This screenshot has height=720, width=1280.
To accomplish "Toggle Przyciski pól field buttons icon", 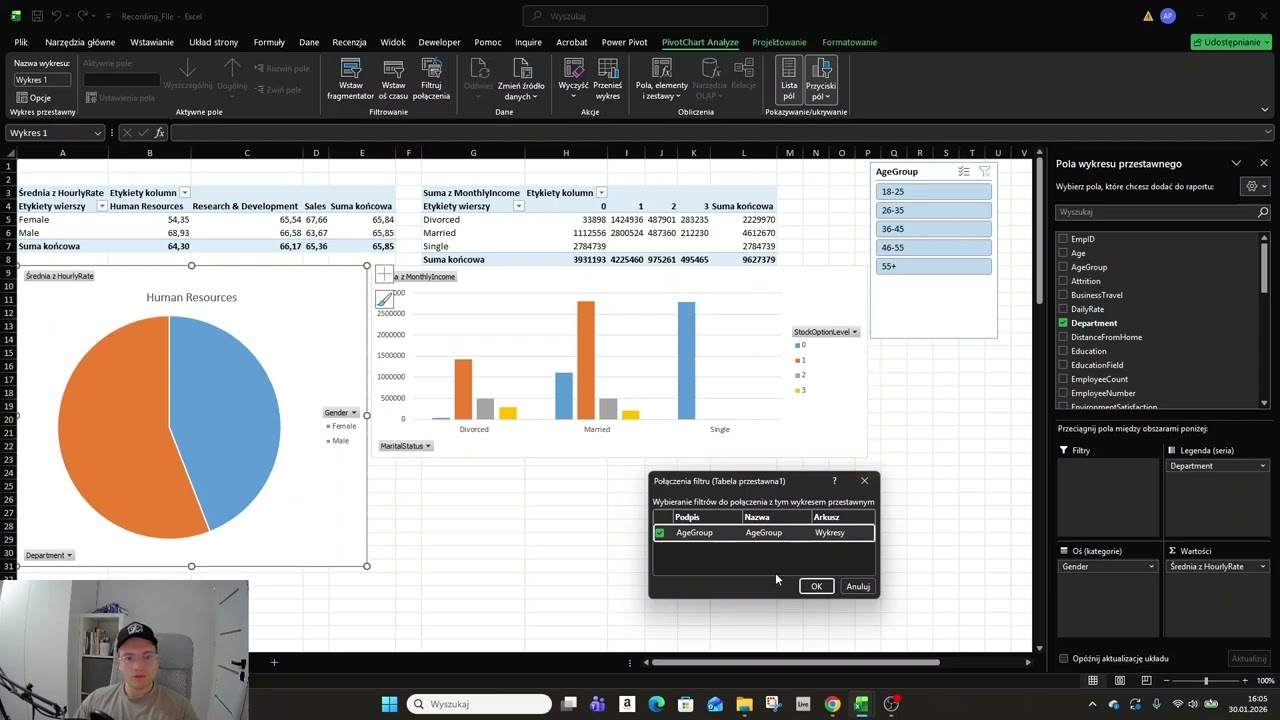I will click(x=821, y=79).
